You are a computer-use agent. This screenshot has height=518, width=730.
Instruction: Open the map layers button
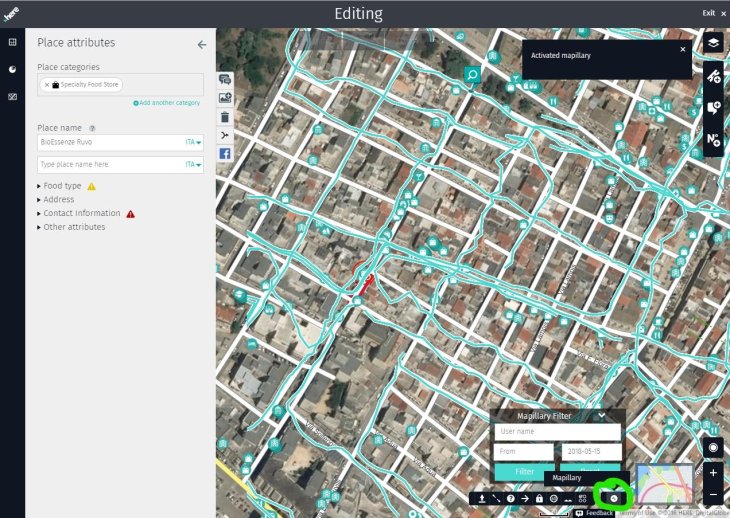(x=713, y=43)
